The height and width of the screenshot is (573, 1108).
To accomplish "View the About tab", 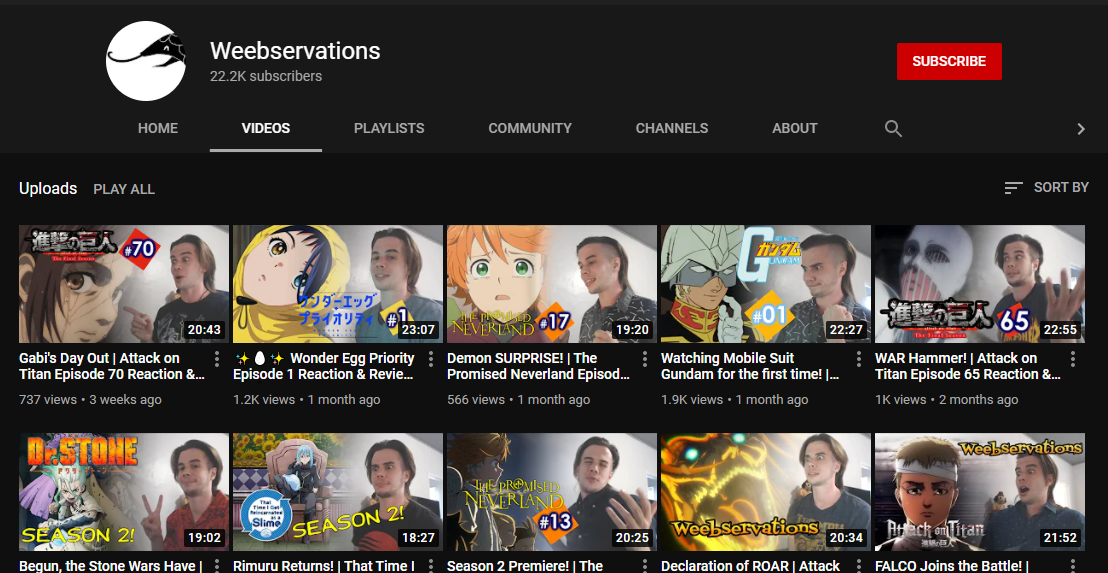I will tap(795, 129).
